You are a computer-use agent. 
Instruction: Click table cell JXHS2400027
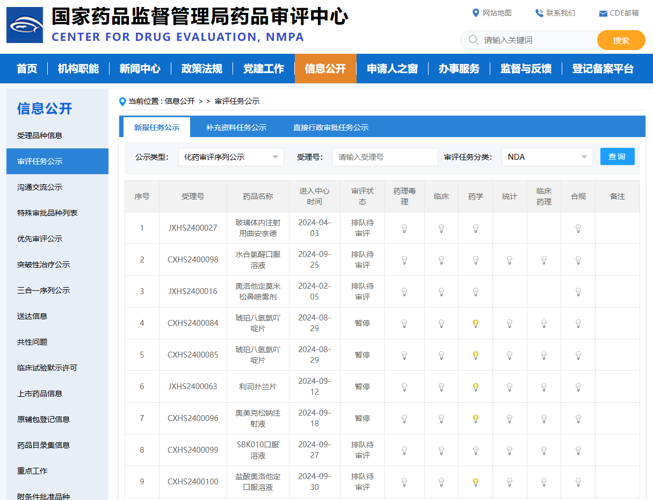(193, 228)
